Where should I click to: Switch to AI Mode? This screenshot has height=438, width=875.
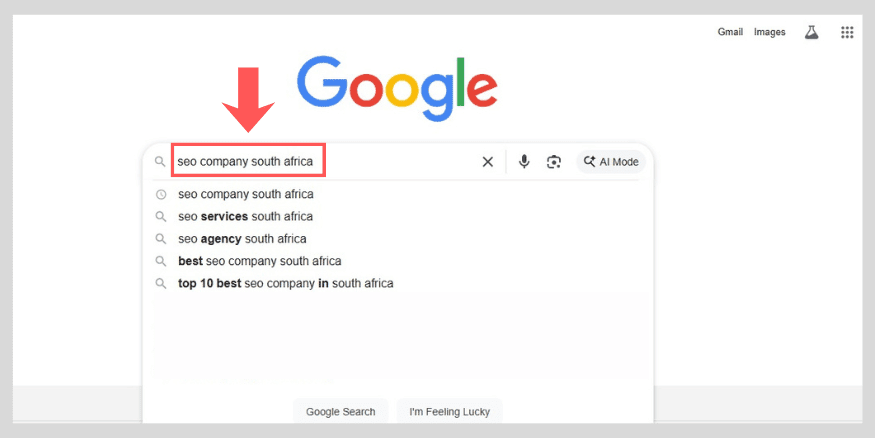tap(611, 162)
